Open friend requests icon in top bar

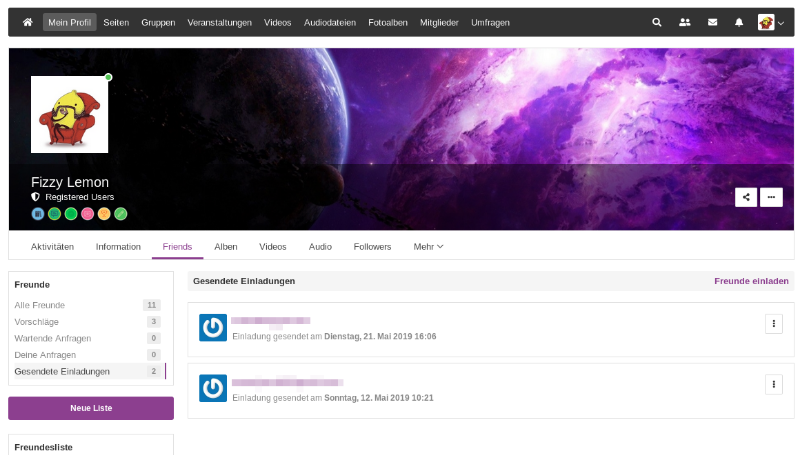click(x=684, y=22)
